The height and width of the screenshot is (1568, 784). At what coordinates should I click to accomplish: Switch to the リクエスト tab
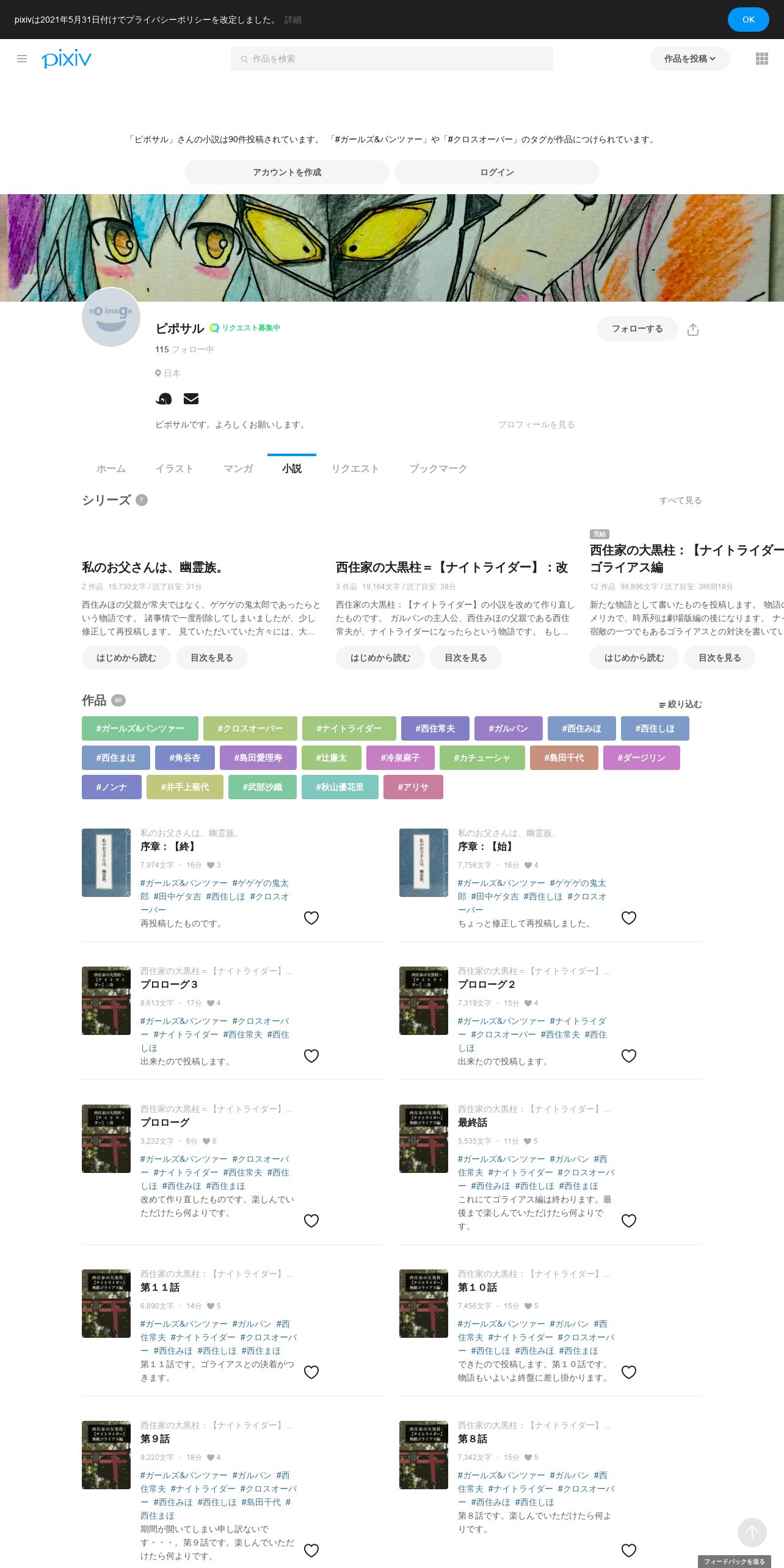(x=355, y=468)
